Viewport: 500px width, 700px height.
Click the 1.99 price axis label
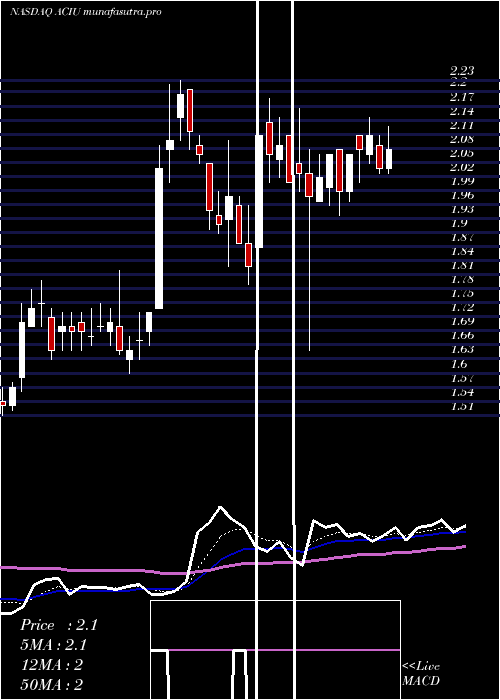pyautogui.click(x=462, y=181)
